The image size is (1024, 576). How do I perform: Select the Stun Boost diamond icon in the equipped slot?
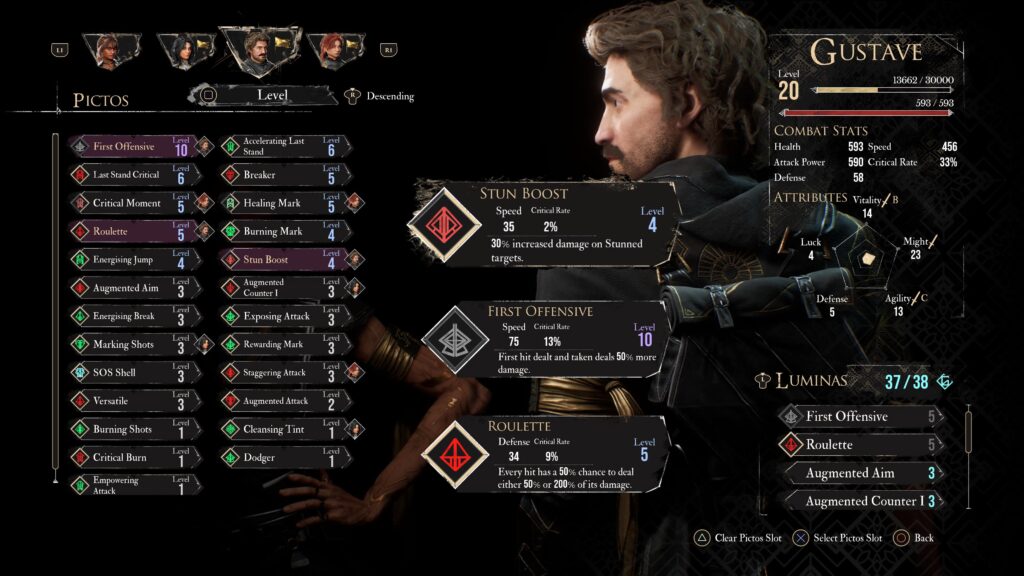click(x=444, y=225)
